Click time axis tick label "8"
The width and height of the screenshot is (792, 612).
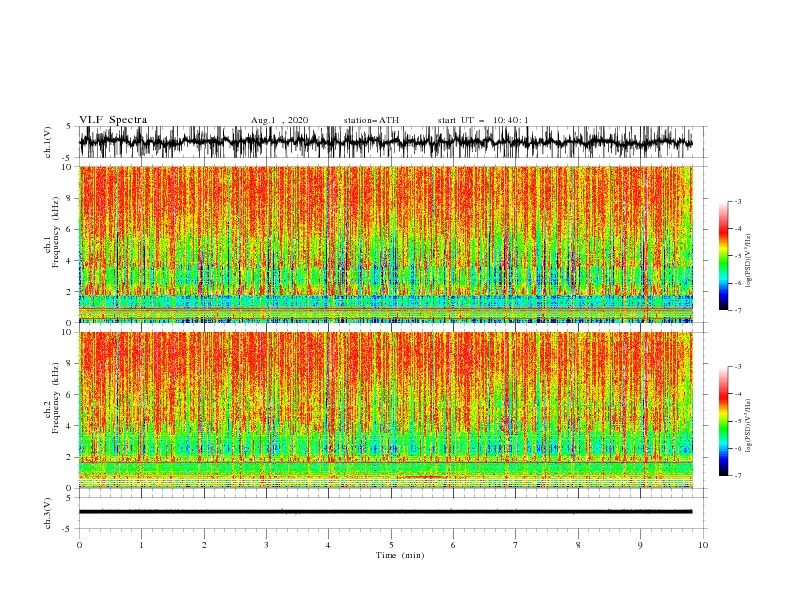point(578,545)
